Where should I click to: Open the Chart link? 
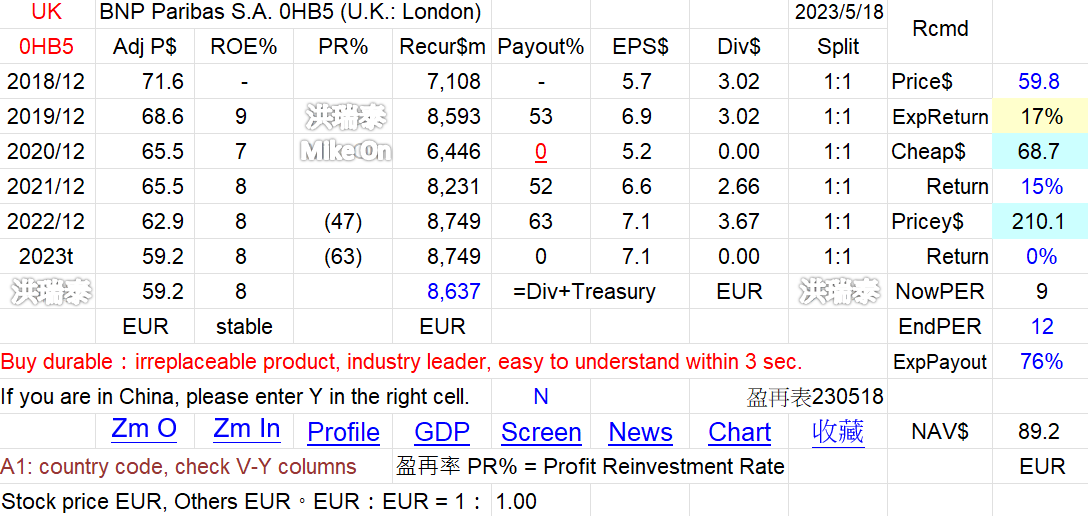click(x=739, y=432)
